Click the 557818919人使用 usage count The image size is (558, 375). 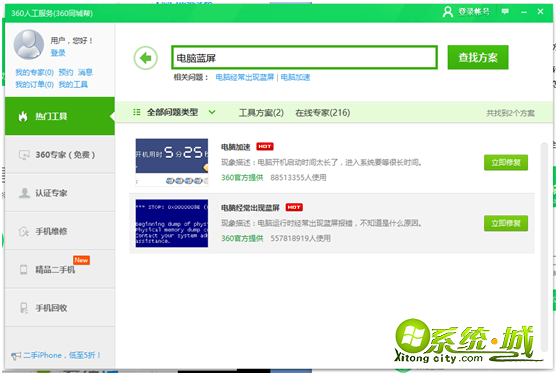pos(300,238)
